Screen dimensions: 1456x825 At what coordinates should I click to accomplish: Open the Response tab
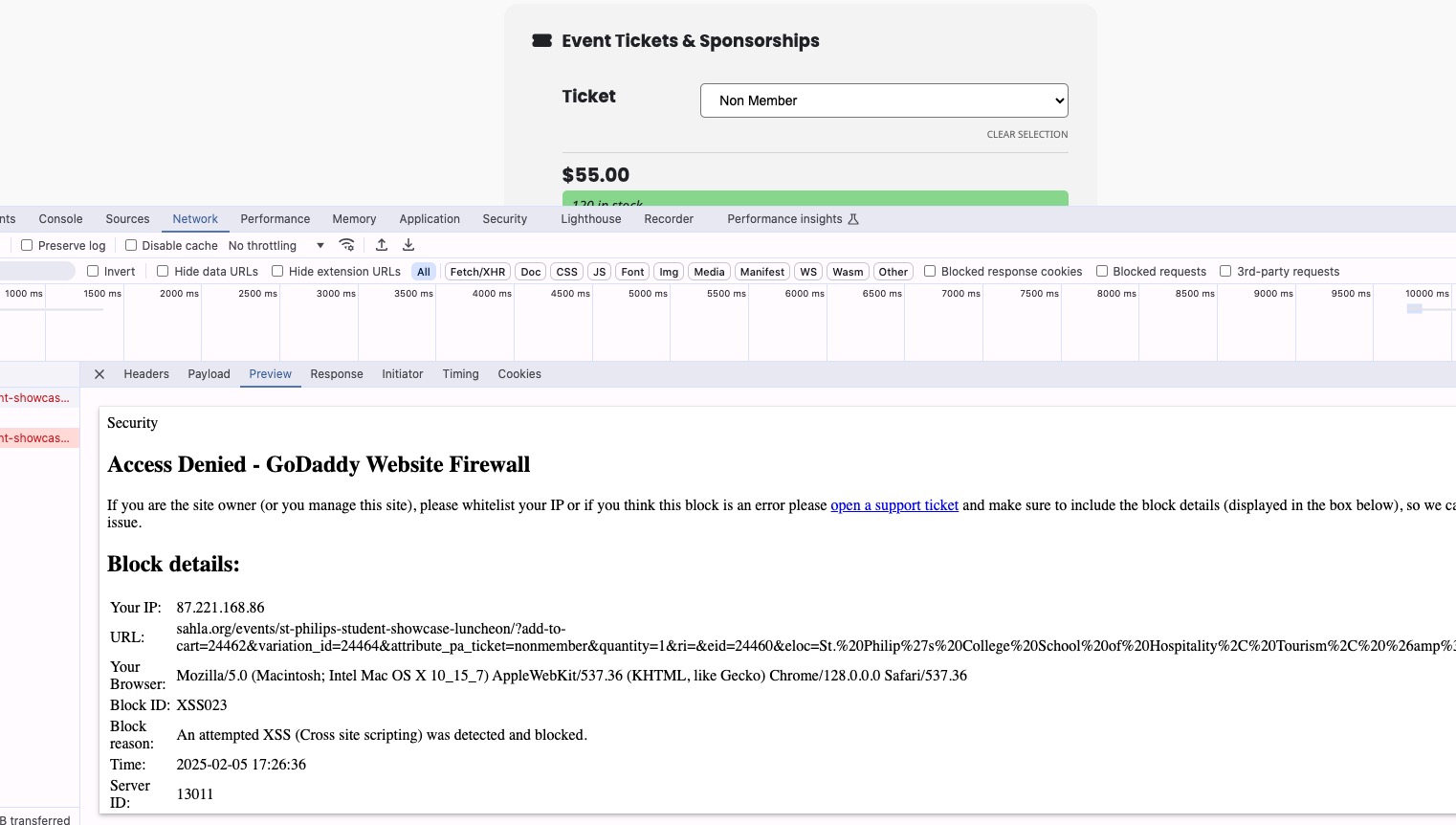pos(337,374)
